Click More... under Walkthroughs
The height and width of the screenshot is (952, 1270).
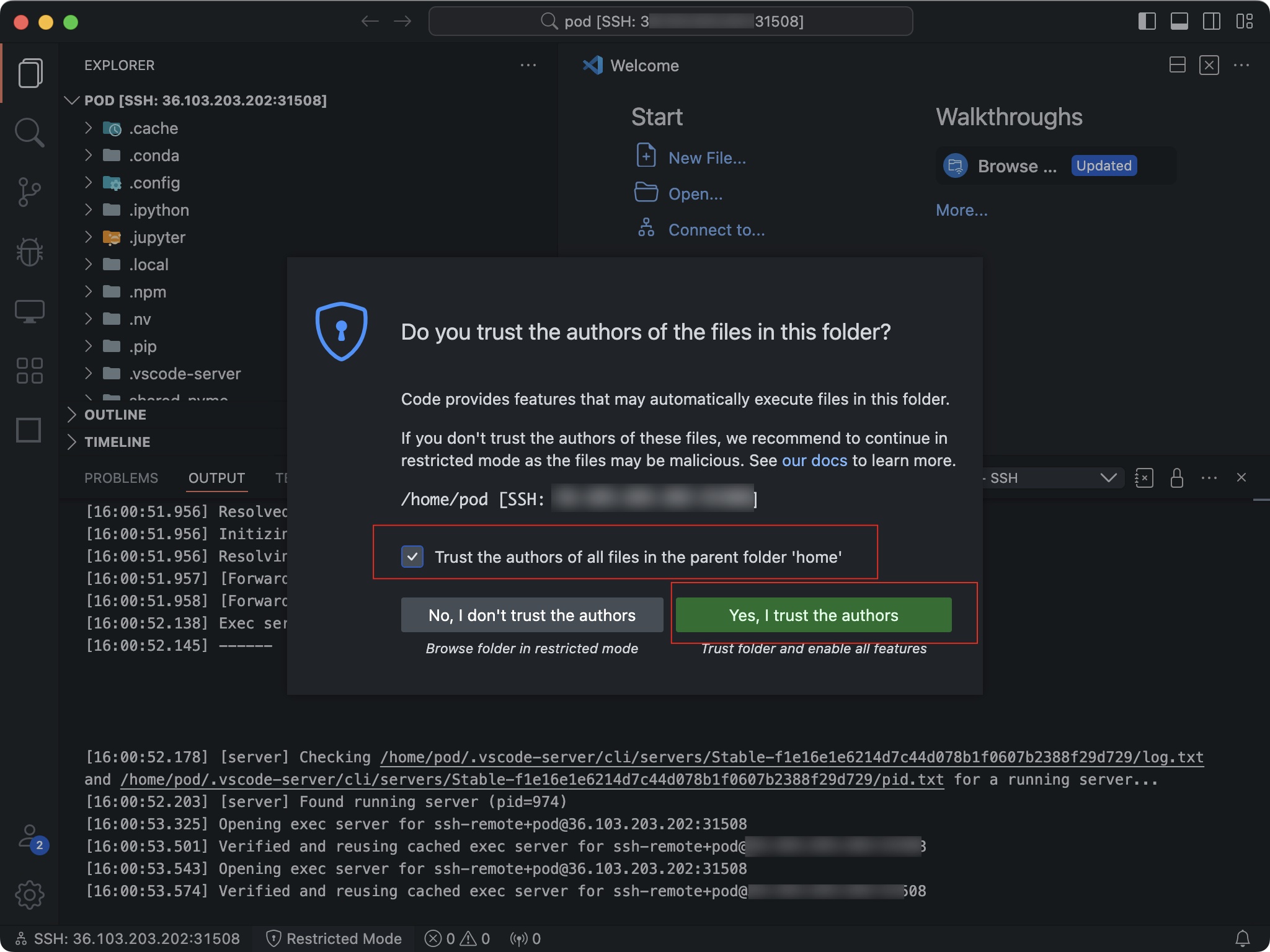[961, 210]
